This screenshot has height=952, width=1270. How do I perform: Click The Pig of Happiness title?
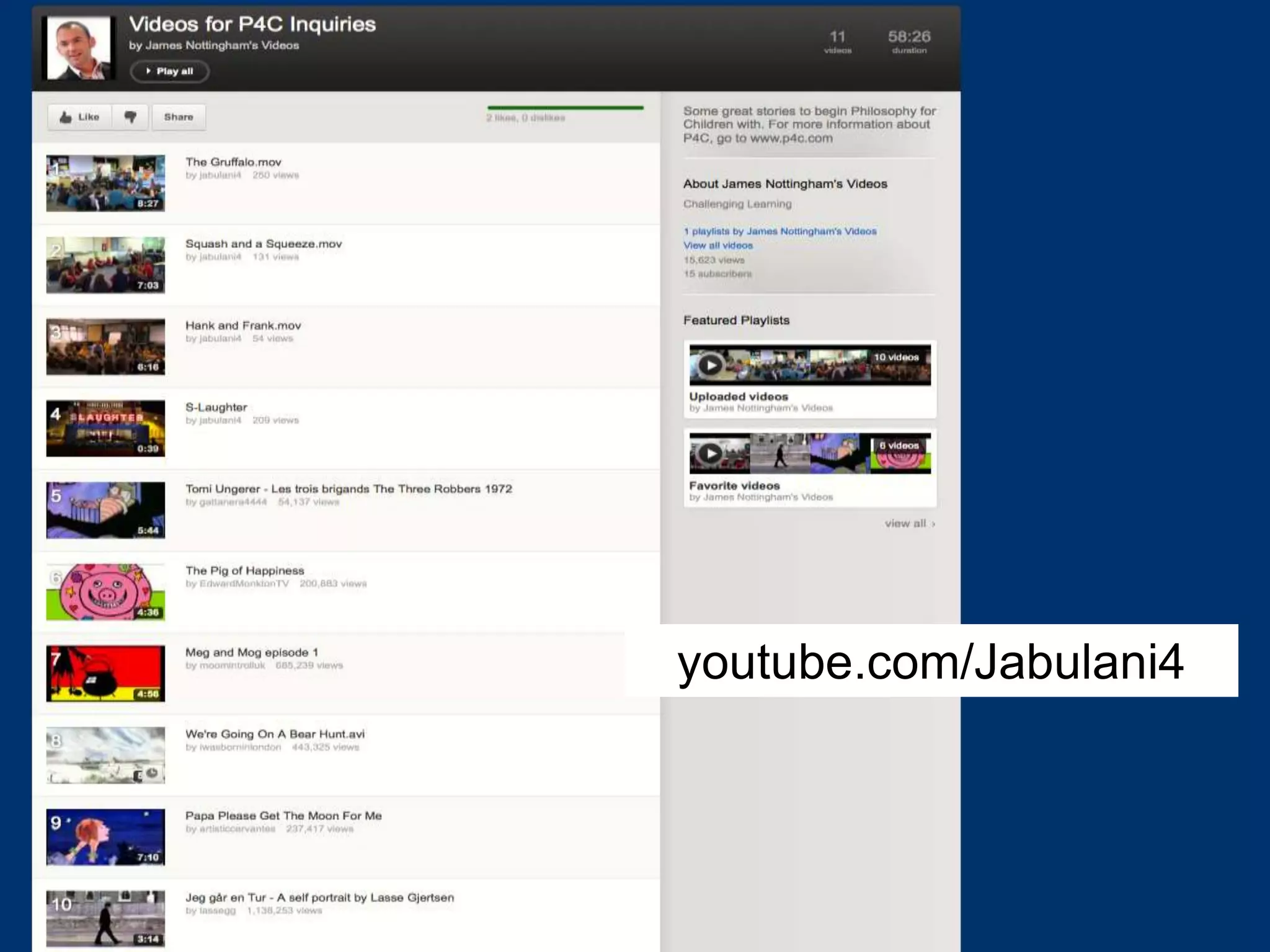coord(245,571)
